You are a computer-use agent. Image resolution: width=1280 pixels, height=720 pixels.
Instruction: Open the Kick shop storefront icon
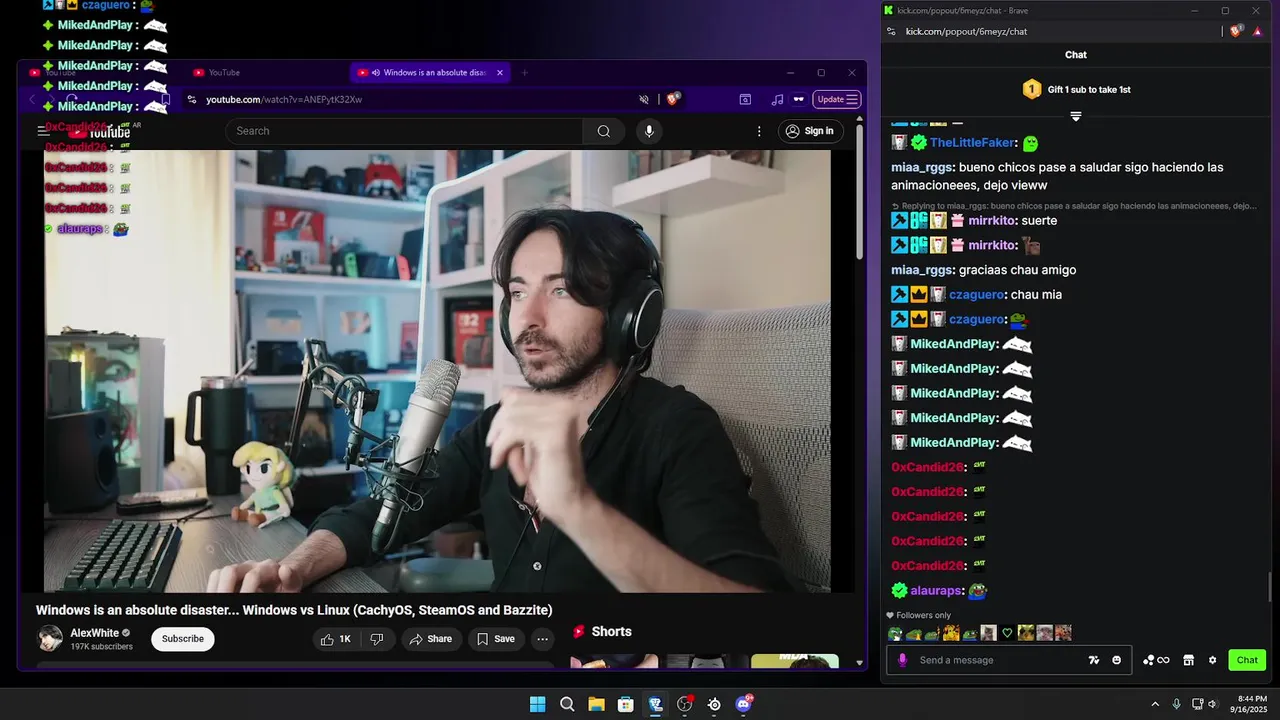pos(1188,660)
